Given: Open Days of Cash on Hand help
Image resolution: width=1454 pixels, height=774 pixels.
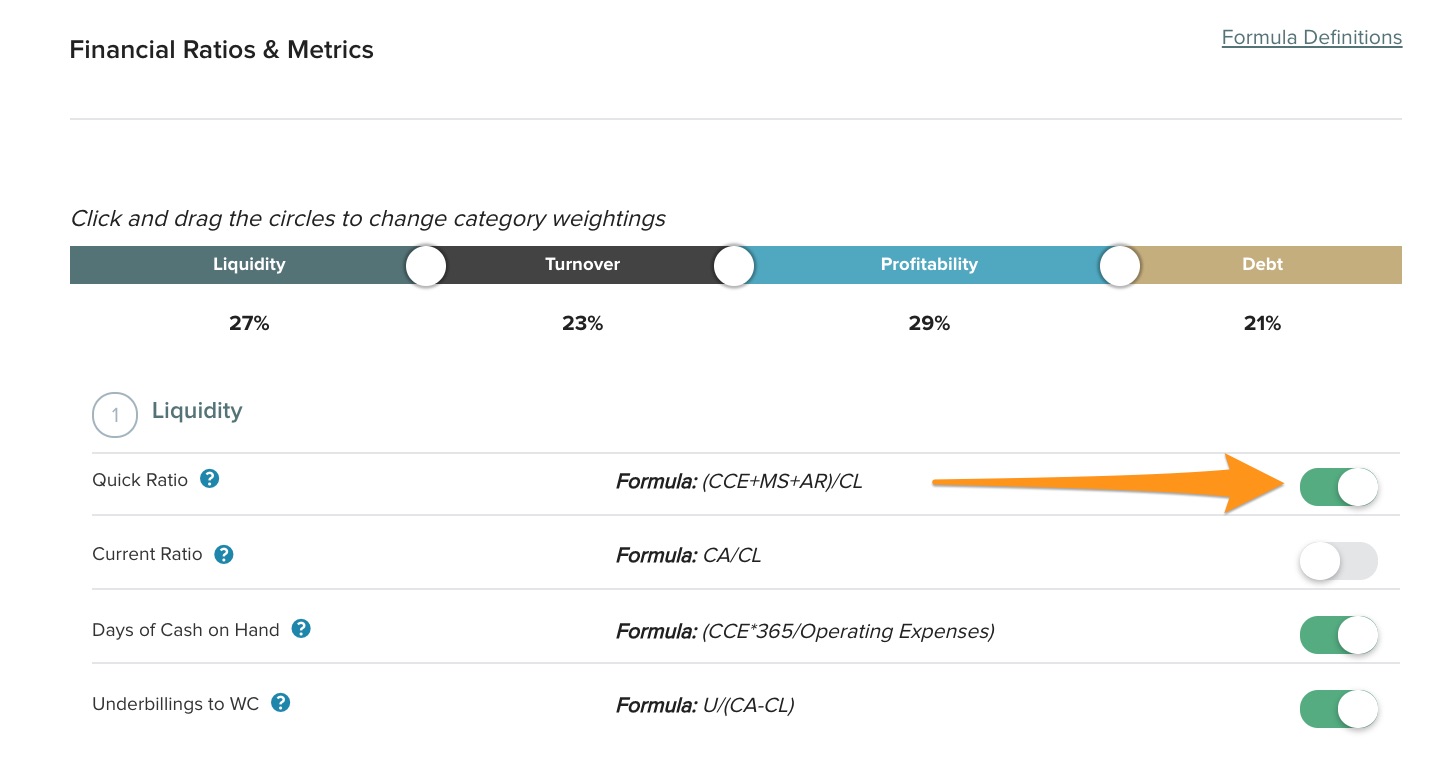Looking at the screenshot, I should click(x=301, y=629).
